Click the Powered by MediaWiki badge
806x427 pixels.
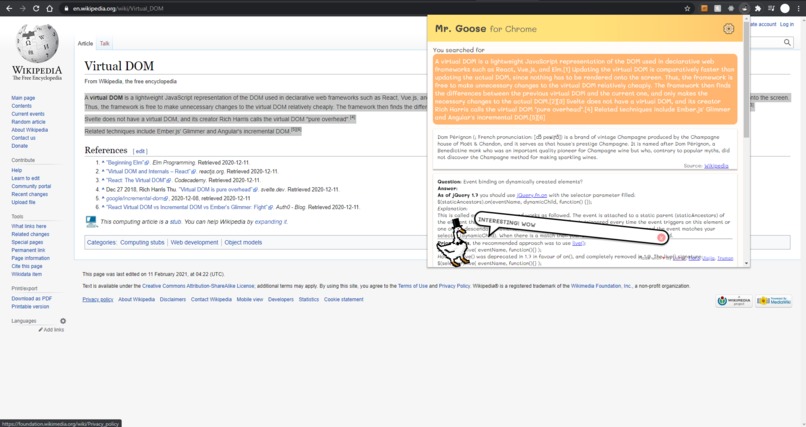coord(774,301)
